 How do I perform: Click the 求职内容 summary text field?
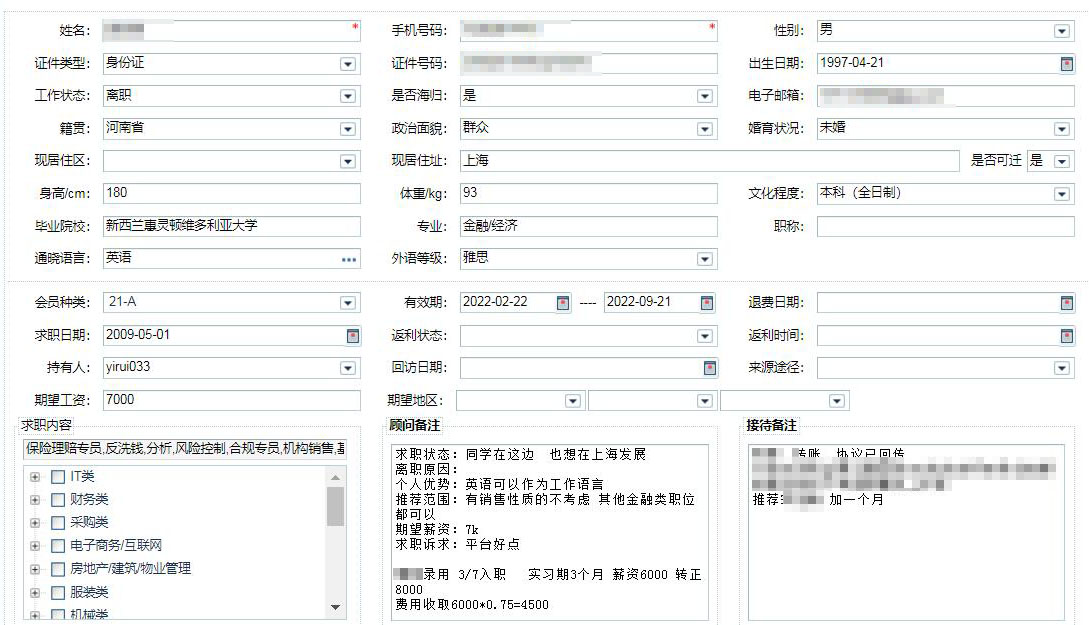185,449
